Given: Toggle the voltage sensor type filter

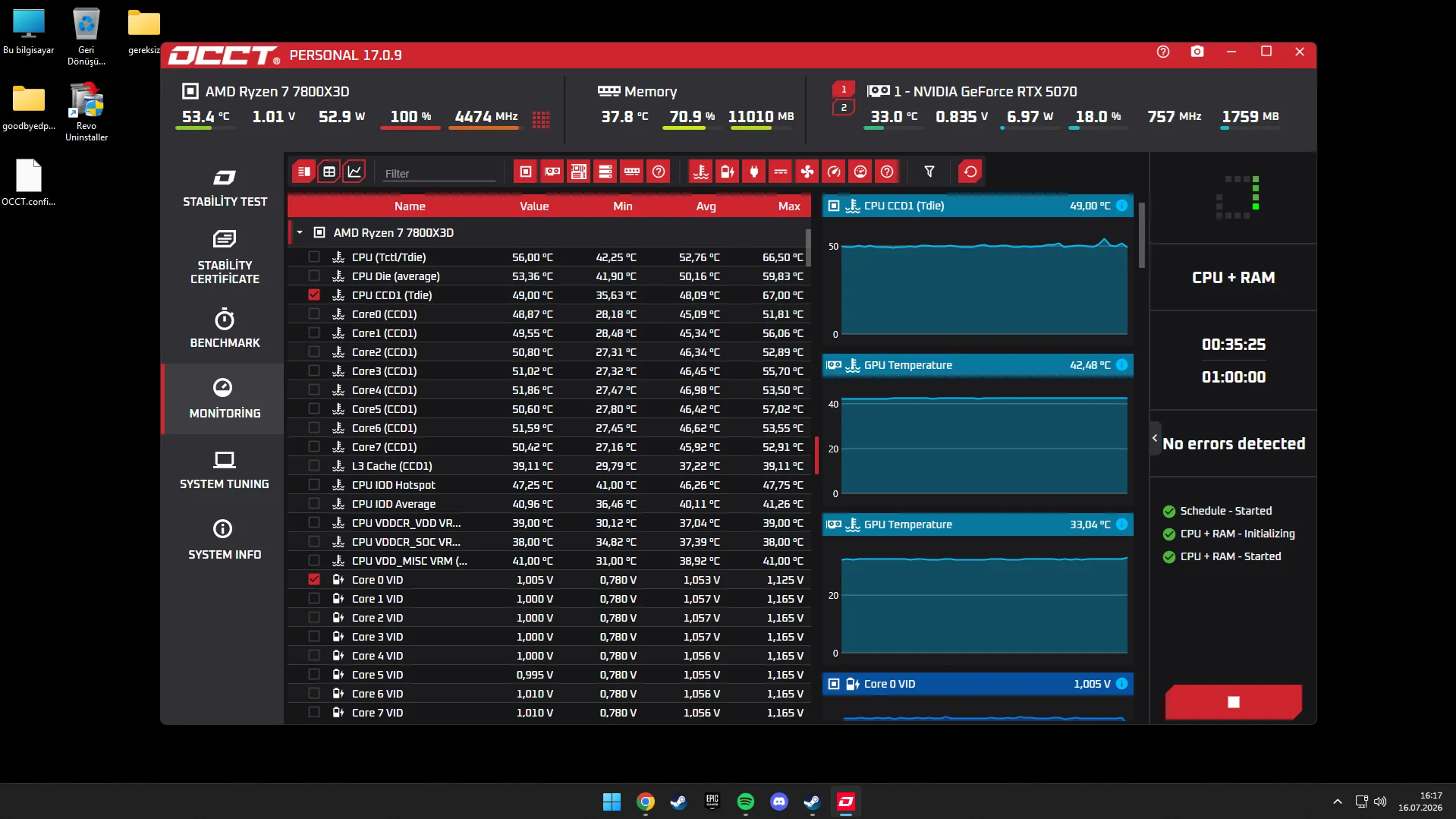Looking at the screenshot, I should coord(727,172).
